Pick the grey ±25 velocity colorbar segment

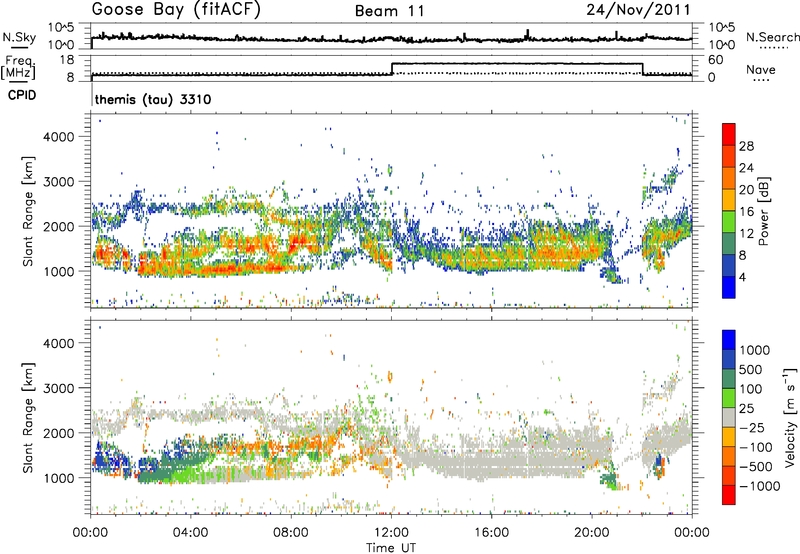click(x=729, y=417)
